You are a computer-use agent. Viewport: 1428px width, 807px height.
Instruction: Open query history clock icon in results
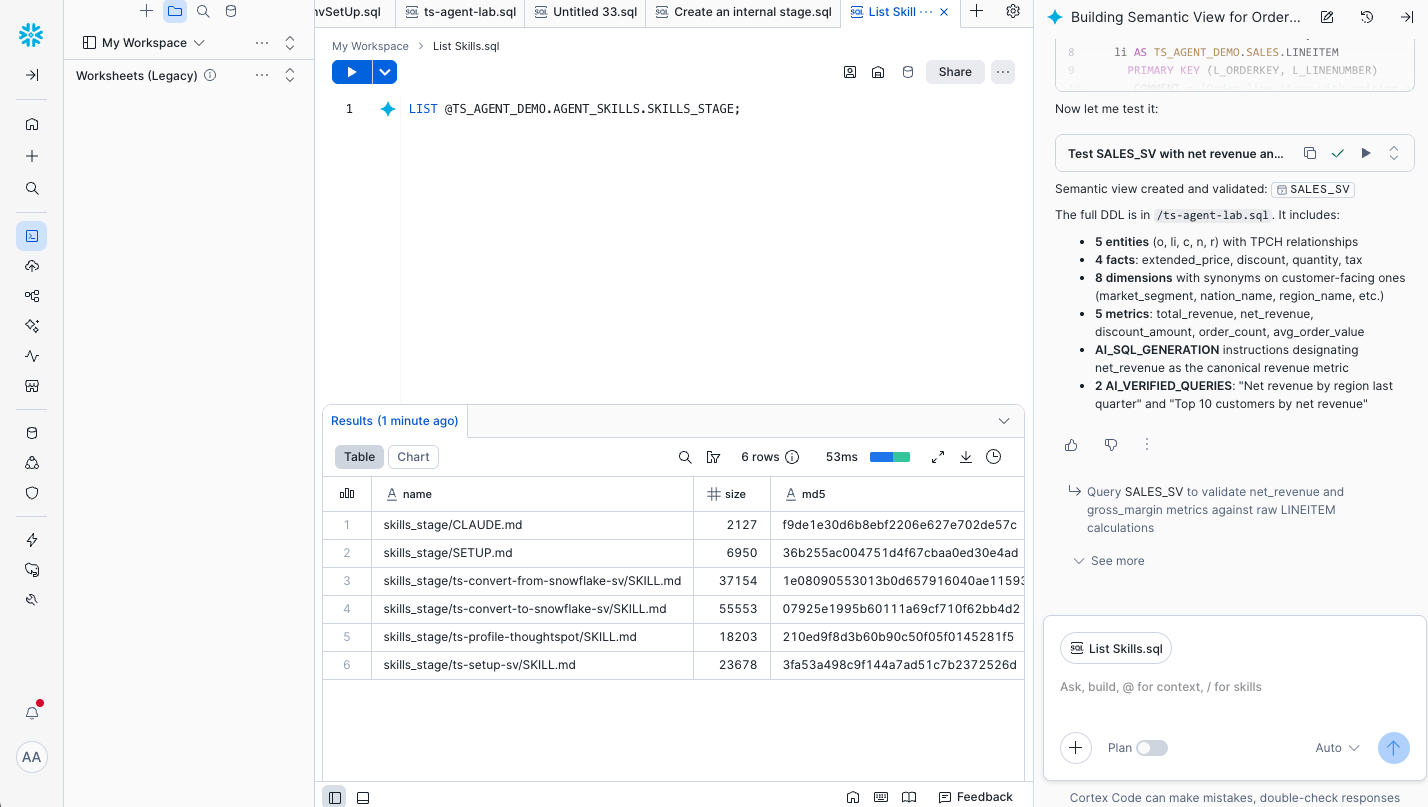994,457
